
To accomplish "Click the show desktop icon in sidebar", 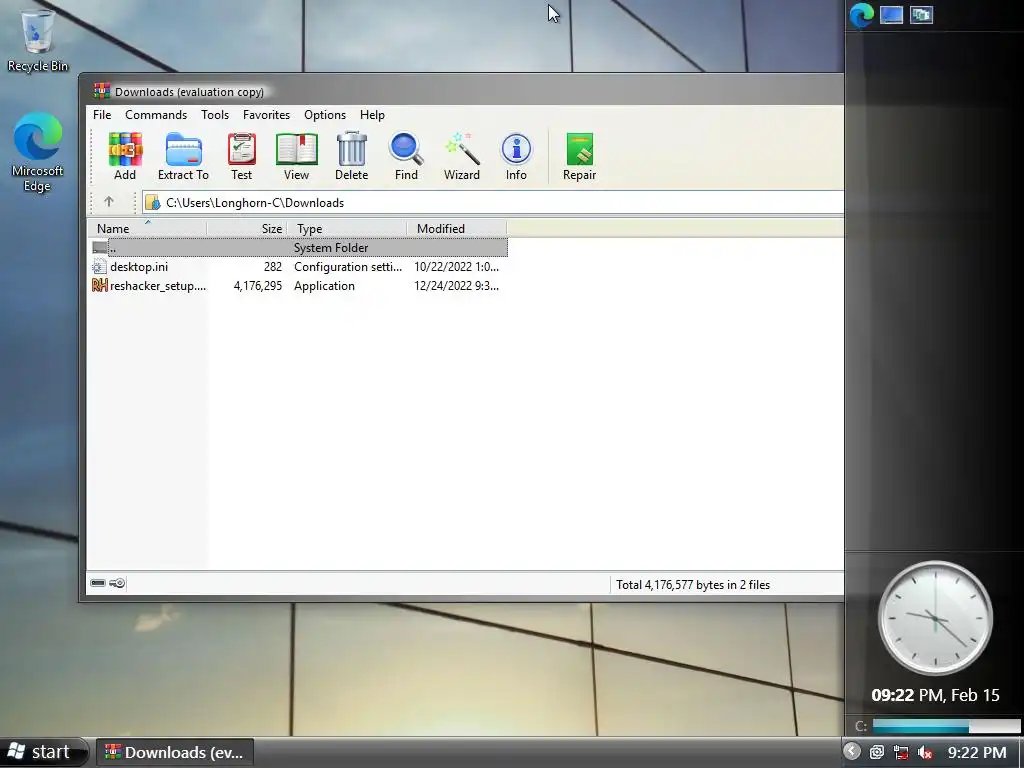I will [x=891, y=15].
